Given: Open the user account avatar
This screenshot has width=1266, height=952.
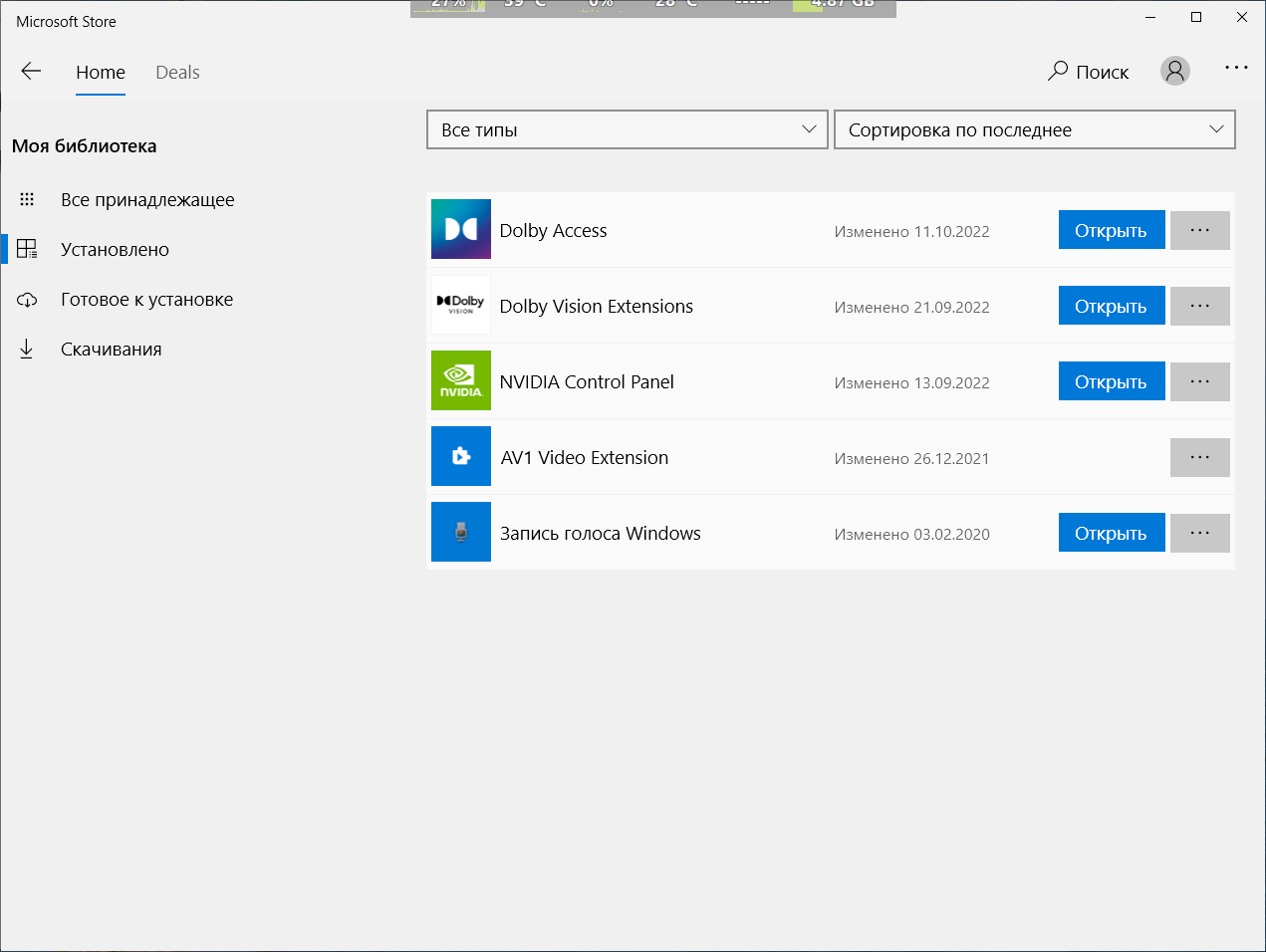Looking at the screenshot, I should (1175, 71).
